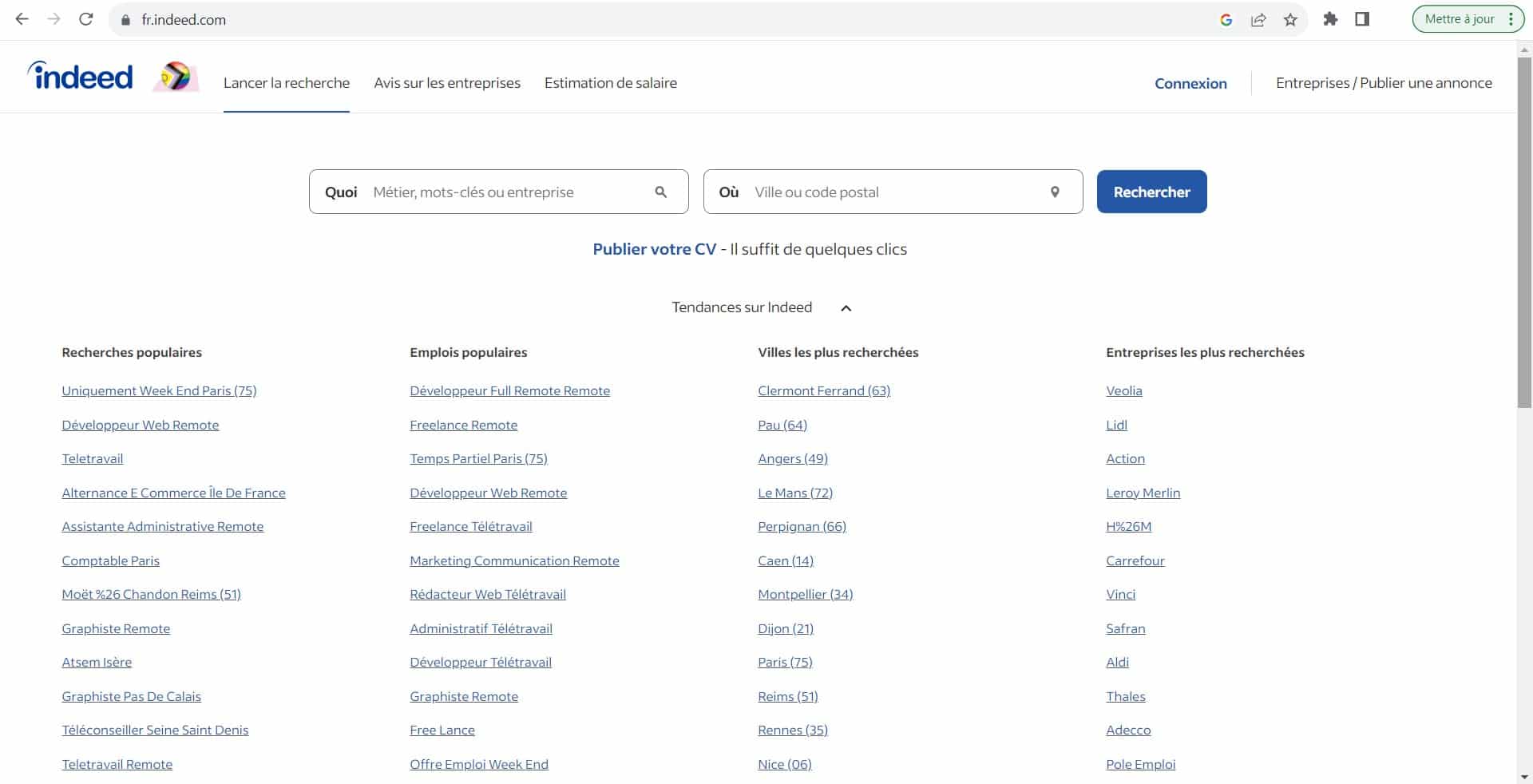Click the location pin icon in Où field
The width and height of the screenshot is (1533, 784).
tap(1055, 192)
